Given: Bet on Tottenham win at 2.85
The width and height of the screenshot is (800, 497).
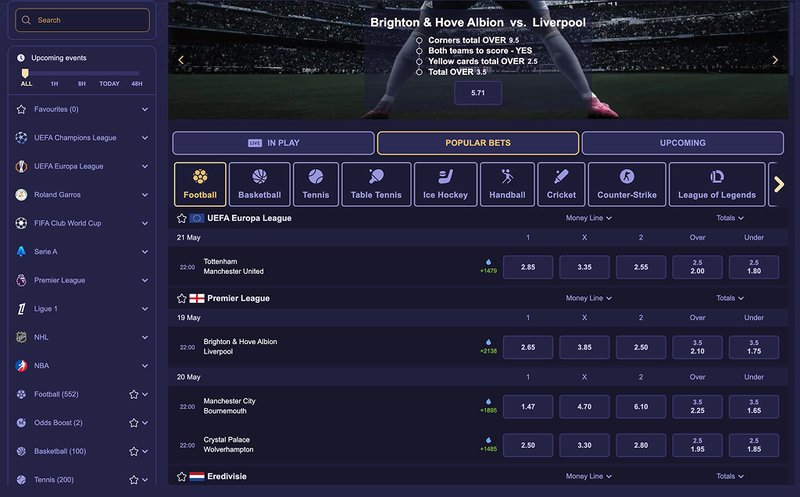Looking at the screenshot, I should click(x=528, y=267).
